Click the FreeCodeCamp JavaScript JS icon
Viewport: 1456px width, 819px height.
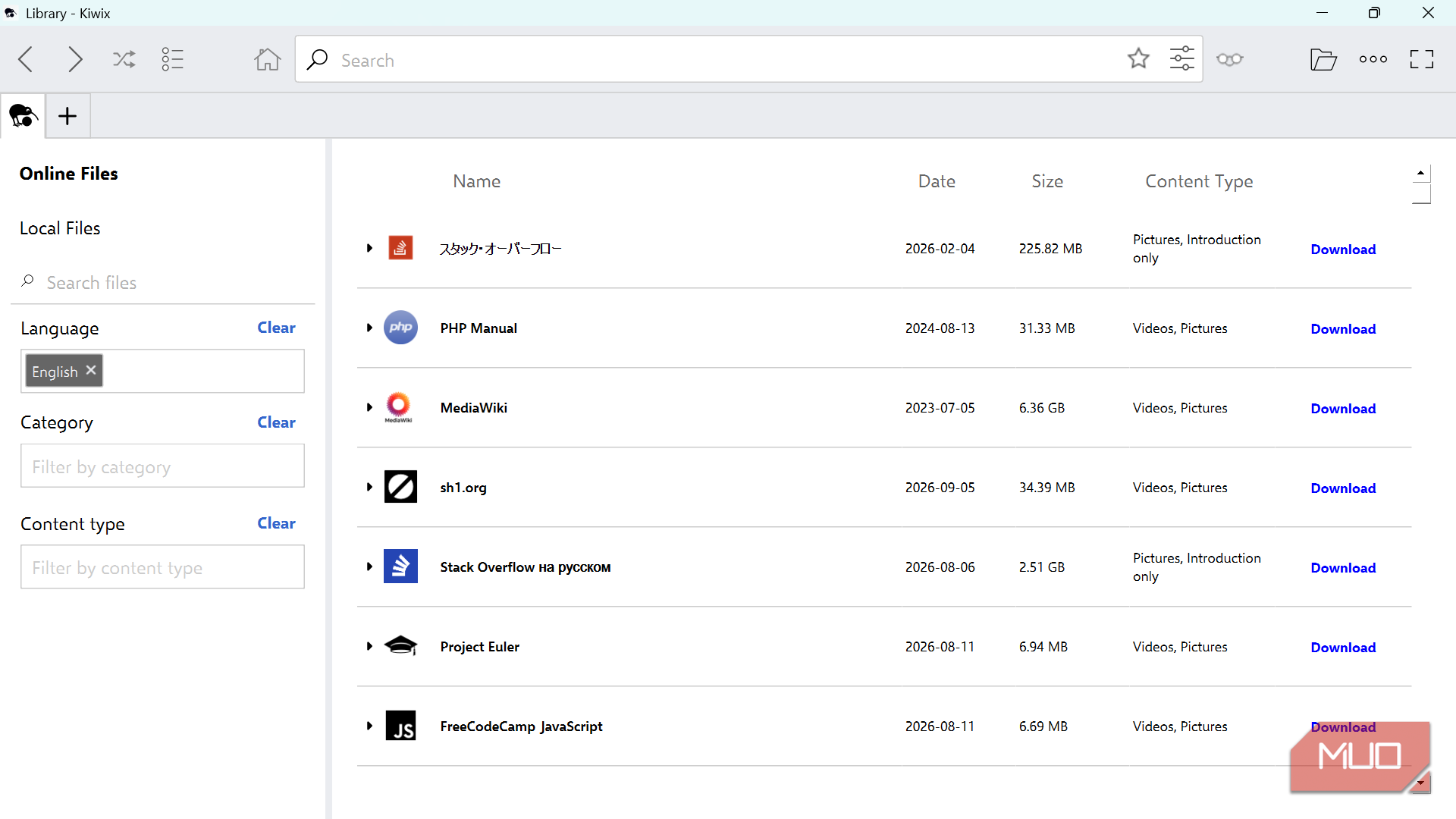[x=400, y=726]
